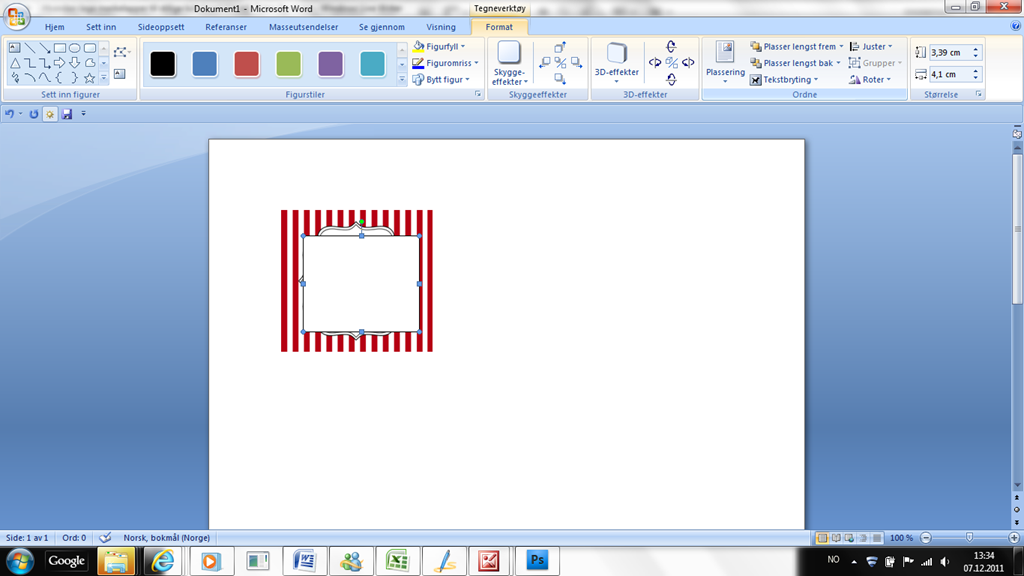Select the left brace shape
This screenshot has height=576, width=1024.
click(59, 78)
